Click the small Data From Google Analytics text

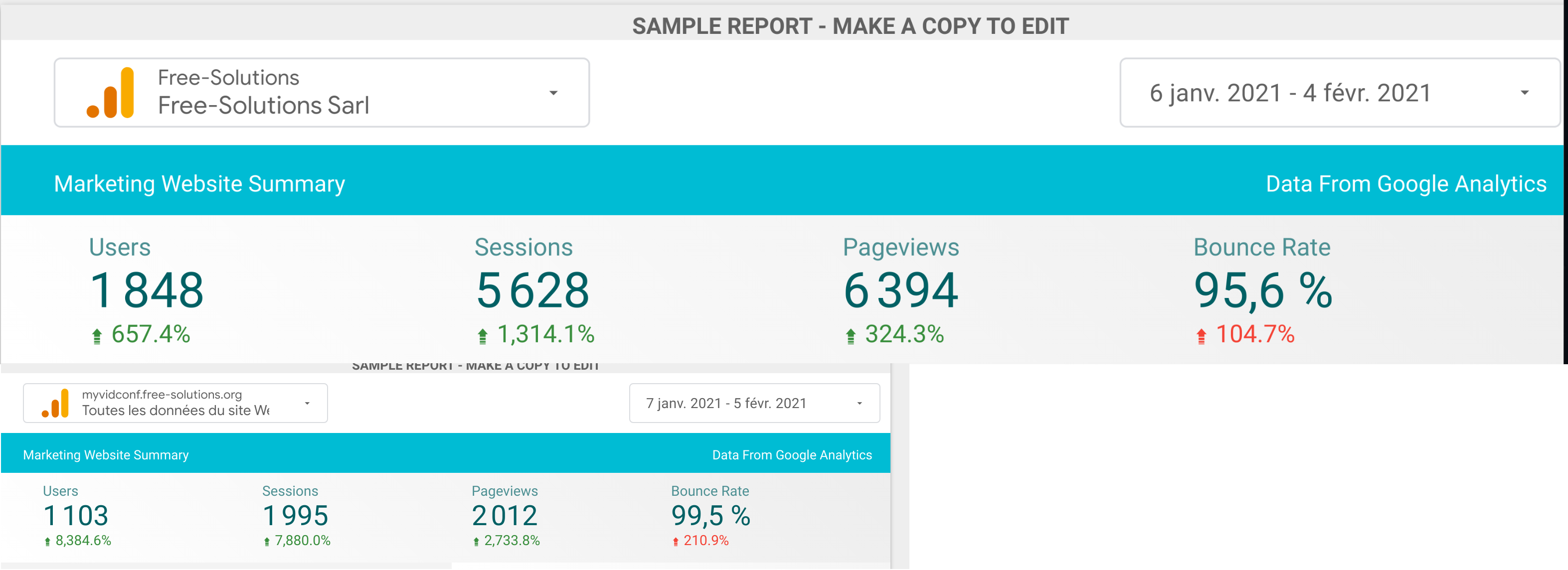(792, 455)
